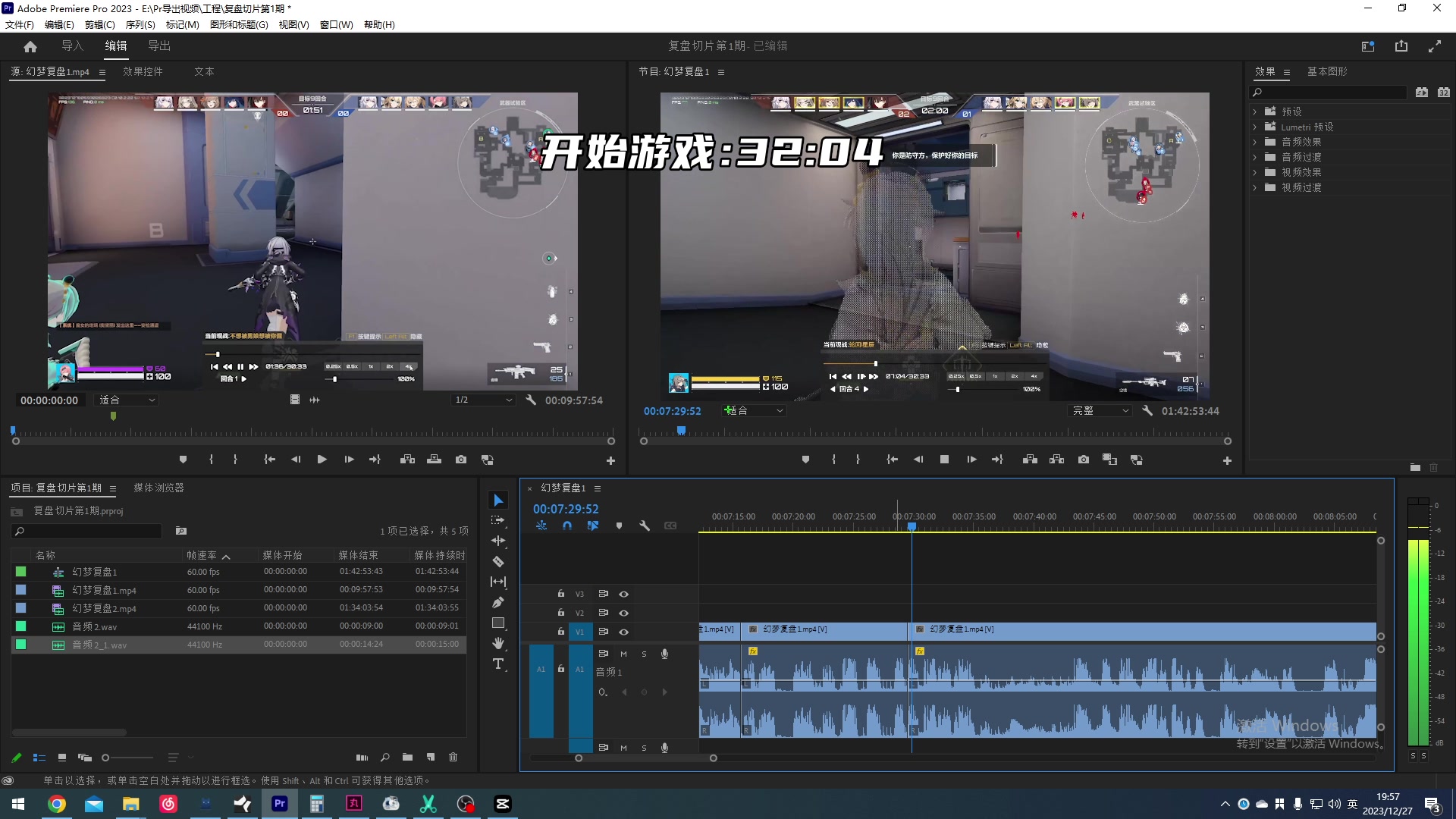The width and height of the screenshot is (1456, 819).
Task: Add marker in timeline header
Action: [x=619, y=526]
